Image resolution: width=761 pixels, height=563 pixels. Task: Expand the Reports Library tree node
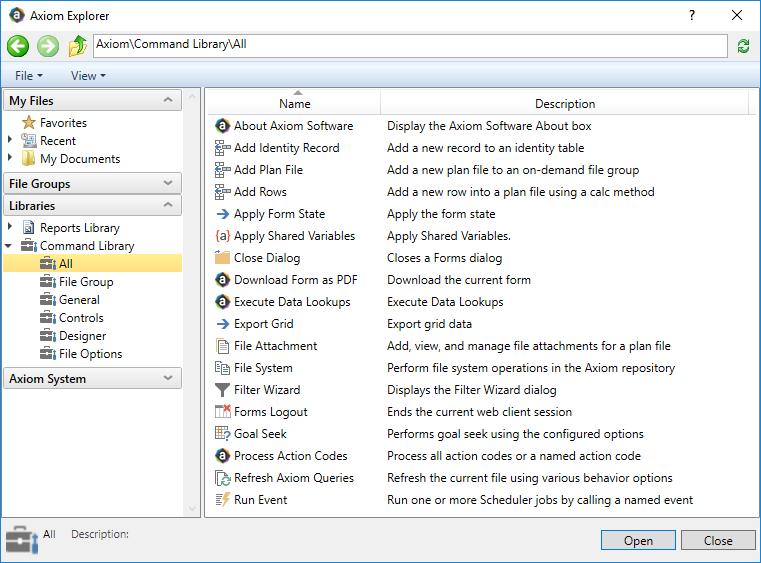pyautogui.click(x=11, y=228)
